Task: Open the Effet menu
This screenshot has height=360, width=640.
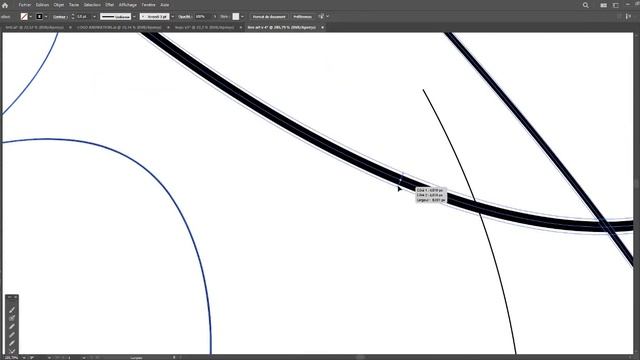Action: coord(110,5)
